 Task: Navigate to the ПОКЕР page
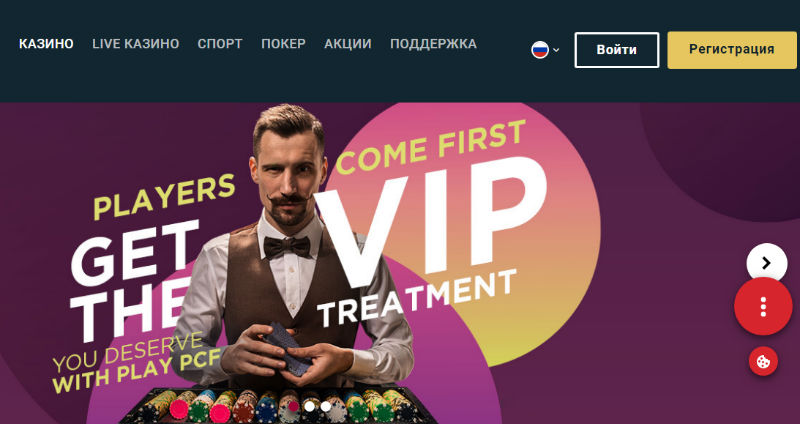[x=284, y=44]
